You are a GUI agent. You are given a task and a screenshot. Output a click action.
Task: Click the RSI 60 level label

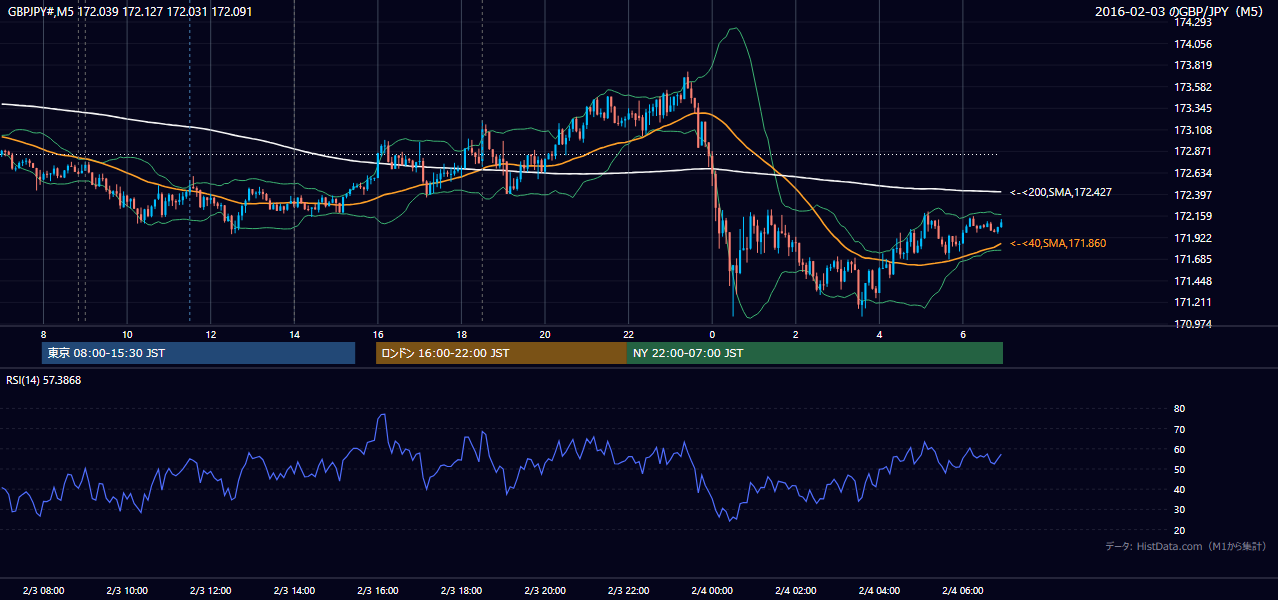coord(1180,449)
